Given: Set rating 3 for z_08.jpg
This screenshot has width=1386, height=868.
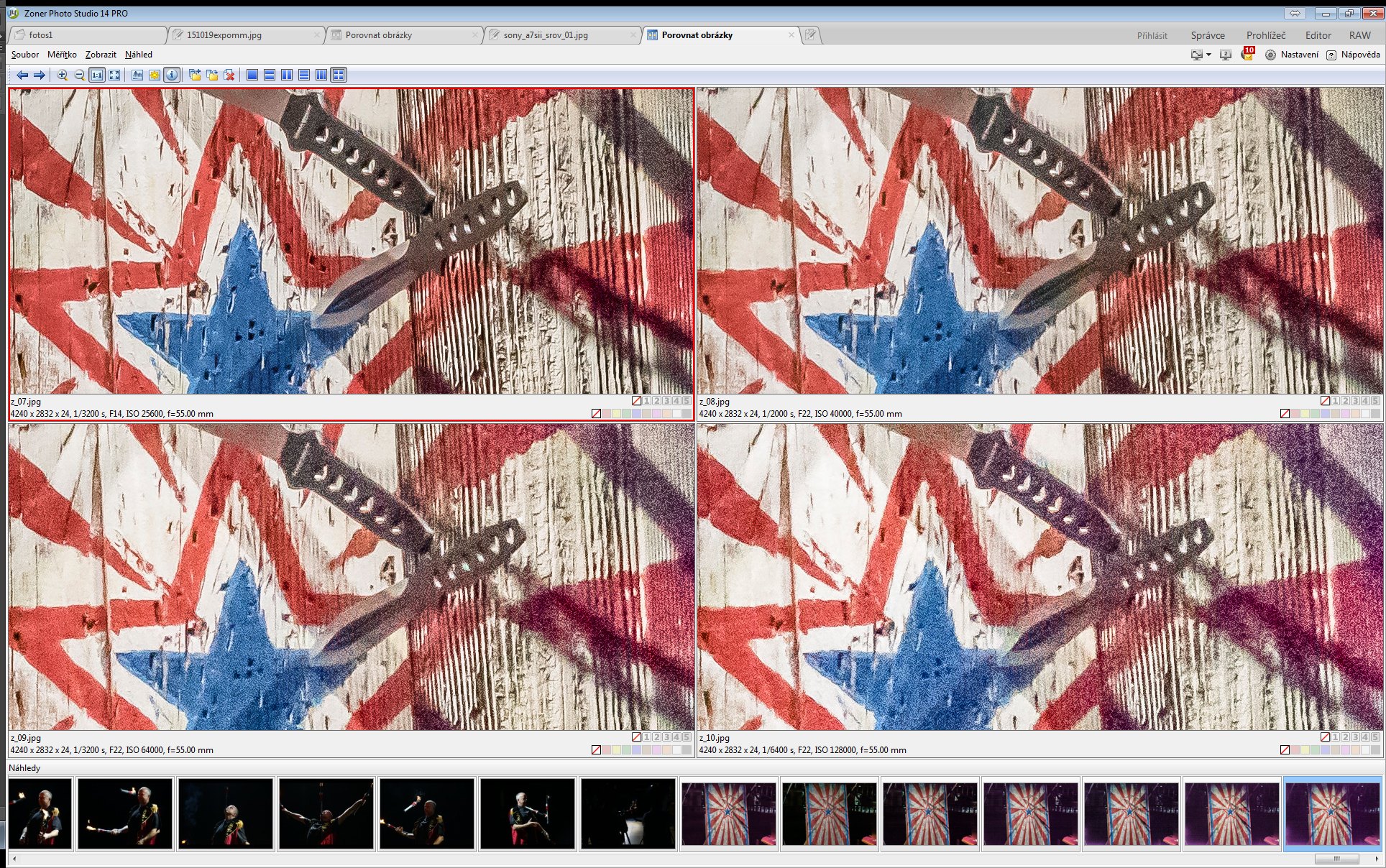Looking at the screenshot, I should (x=1355, y=401).
